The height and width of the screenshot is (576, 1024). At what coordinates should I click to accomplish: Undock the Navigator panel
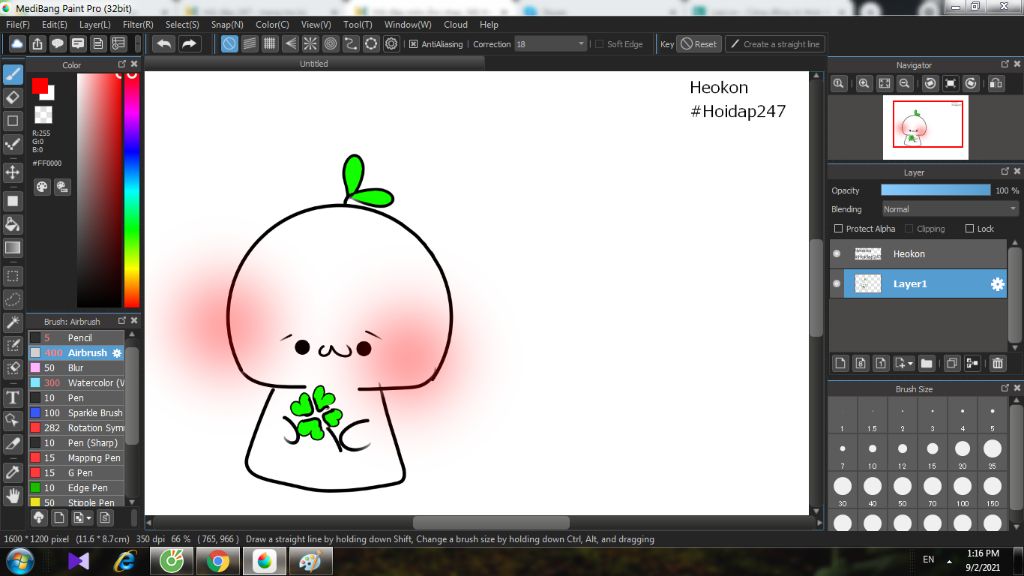pos(1004,64)
